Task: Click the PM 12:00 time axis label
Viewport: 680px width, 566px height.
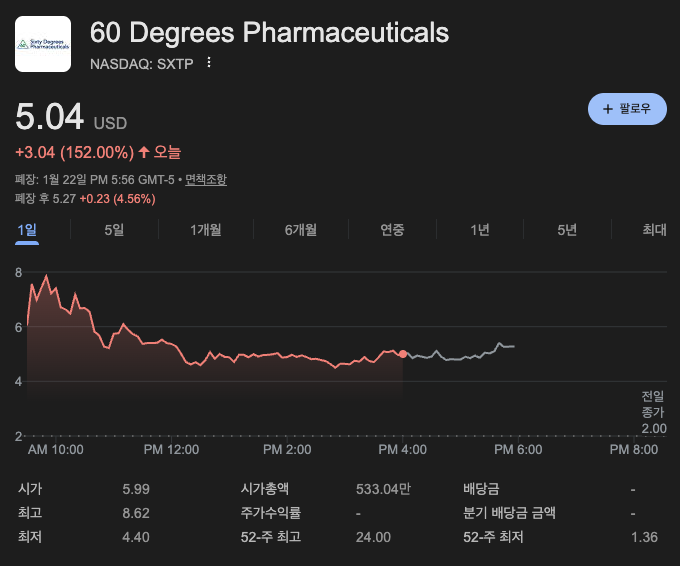Action: 171,450
